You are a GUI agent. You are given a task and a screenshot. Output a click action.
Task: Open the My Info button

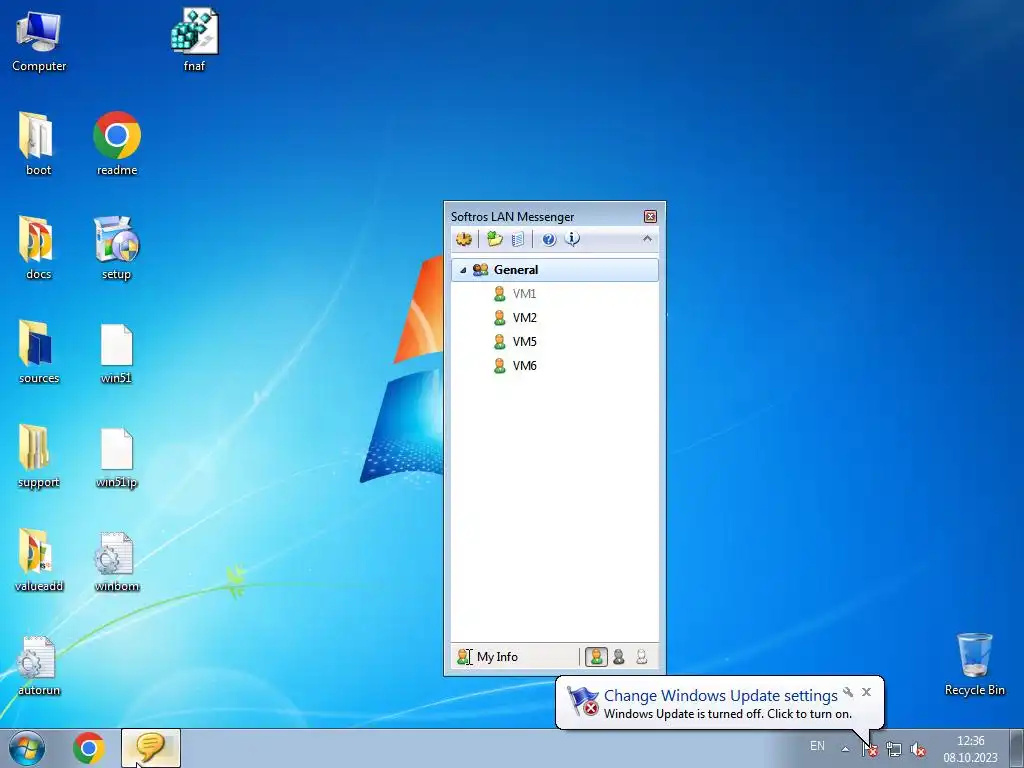click(488, 657)
